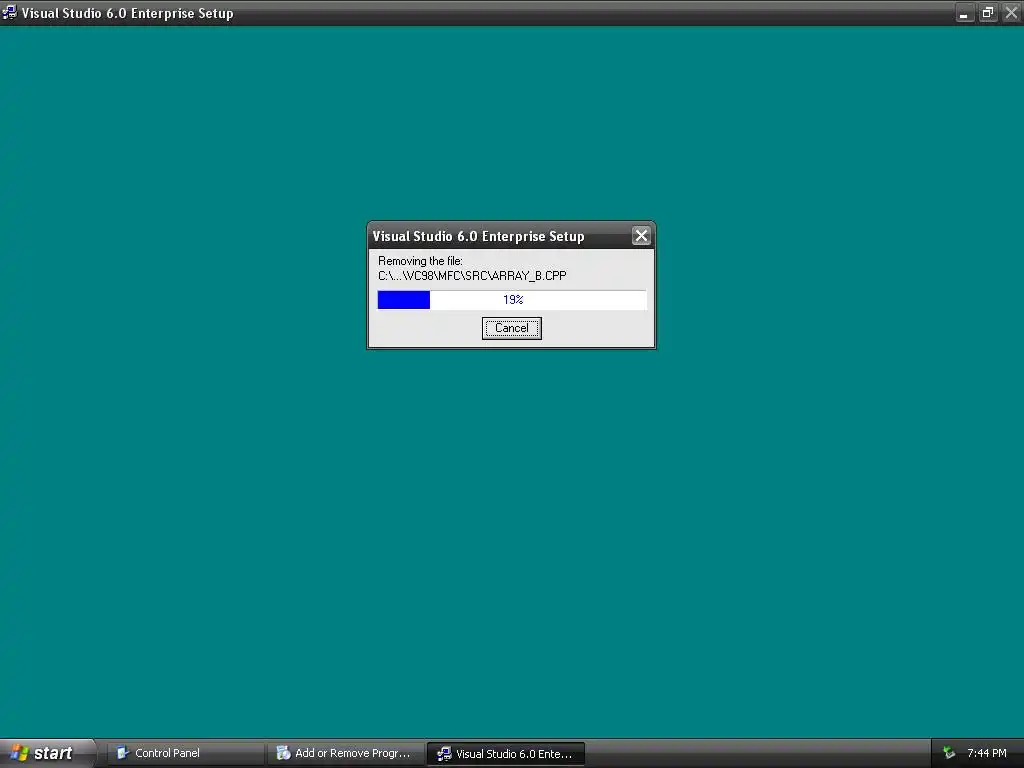Select Visual Studio 6.0 taskbar button
The height and width of the screenshot is (768, 1024).
pos(505,754)
